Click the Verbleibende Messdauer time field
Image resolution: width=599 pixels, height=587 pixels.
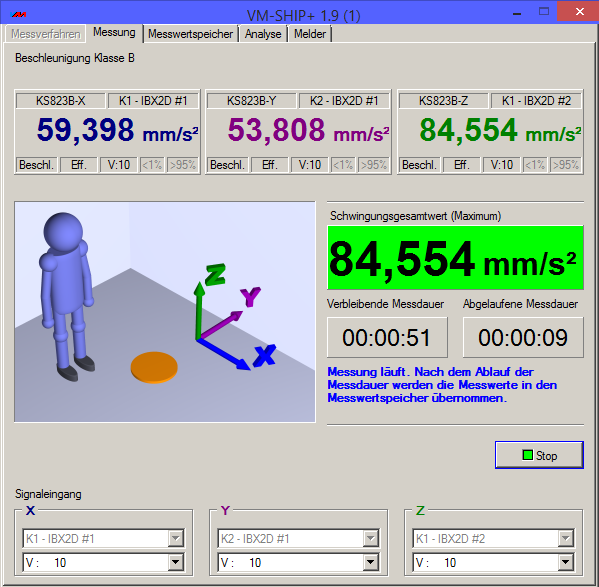tap(387, 338)
